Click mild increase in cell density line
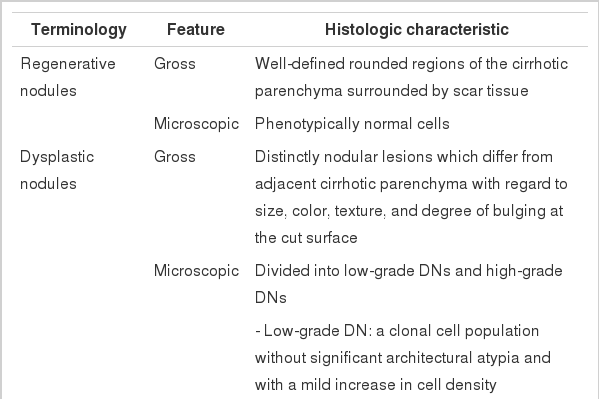Viewport: 599px width, 399px height. [x=376, y=384]
